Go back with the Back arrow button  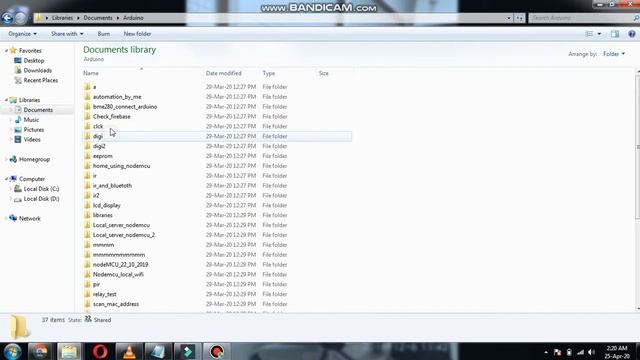(7, 18)
